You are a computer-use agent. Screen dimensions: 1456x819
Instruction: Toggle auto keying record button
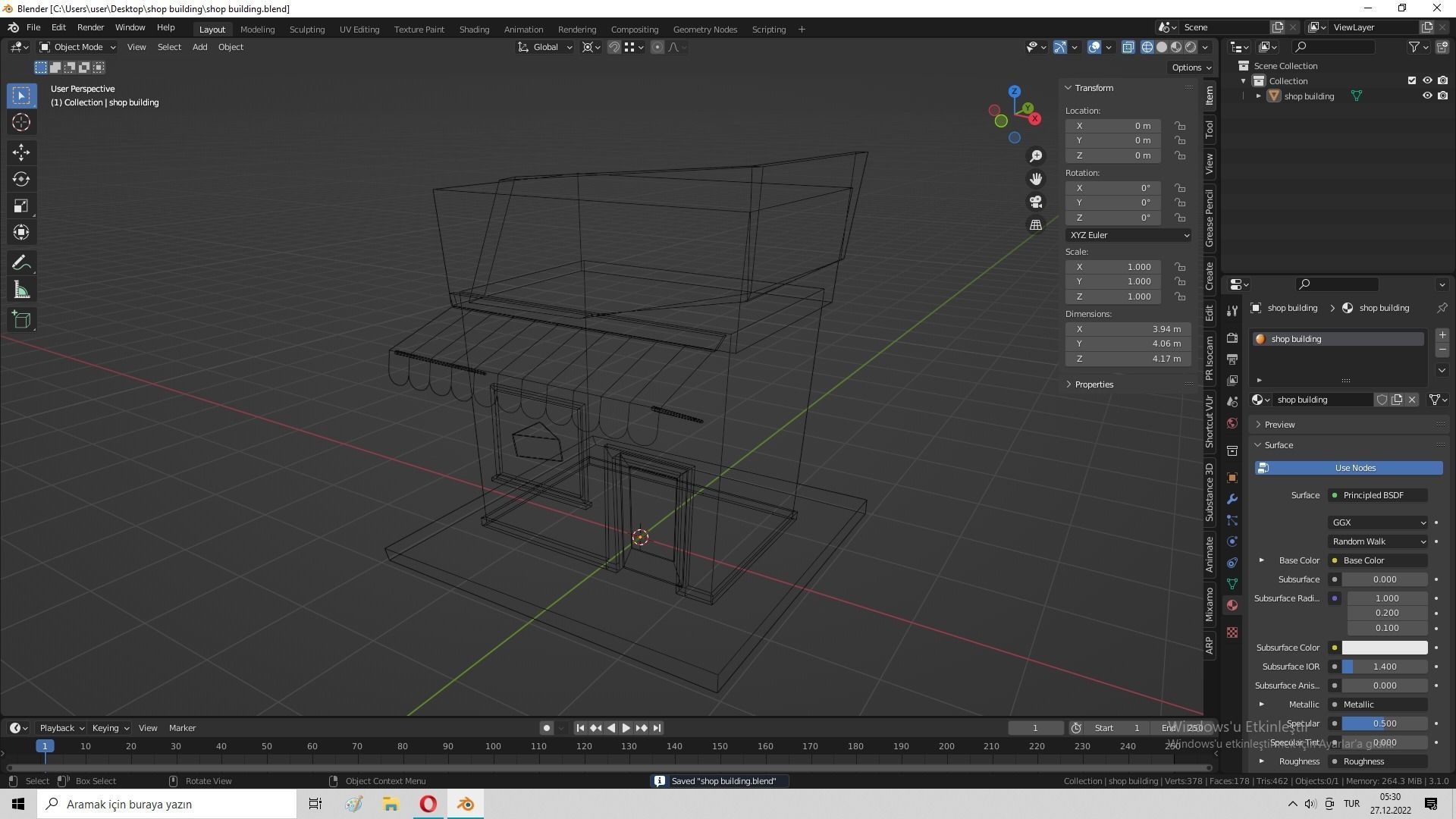pyautogui.click(x=546, y=728)
